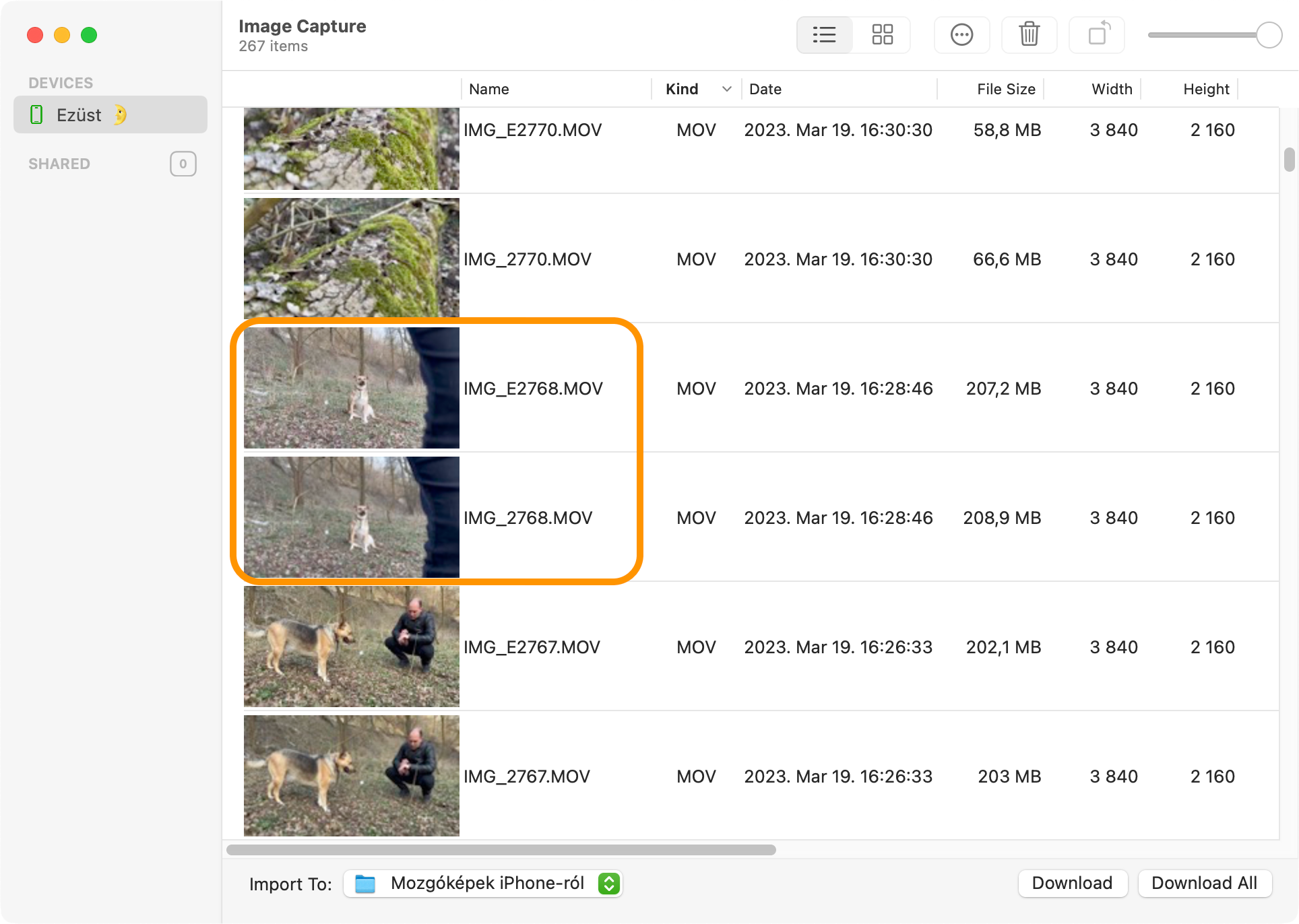Viewport: 1299px width, 924px height.
Task: Click the MOV kind cell of IMG_2770.MOV
Action: click(696, 259)
